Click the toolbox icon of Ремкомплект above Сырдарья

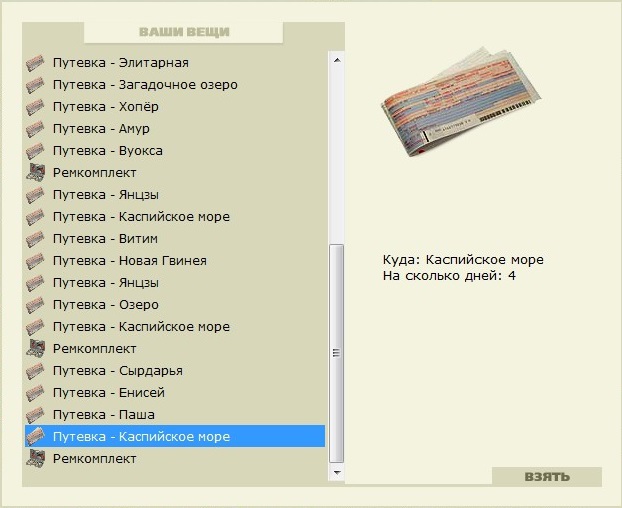click(x=35, y=349)
